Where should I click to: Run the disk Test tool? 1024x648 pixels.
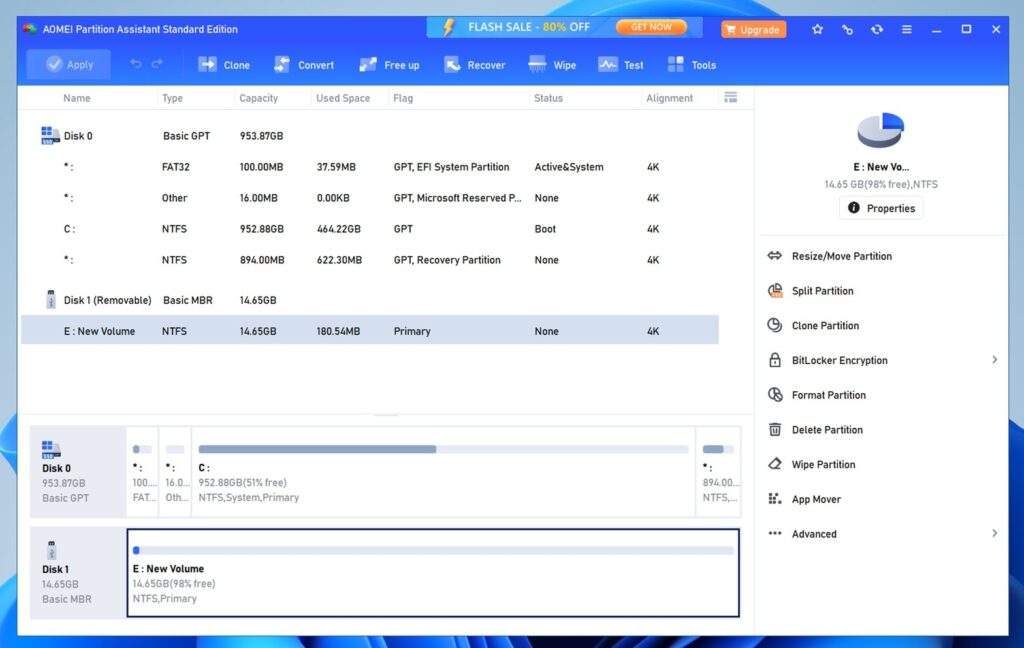pos(621,64)
